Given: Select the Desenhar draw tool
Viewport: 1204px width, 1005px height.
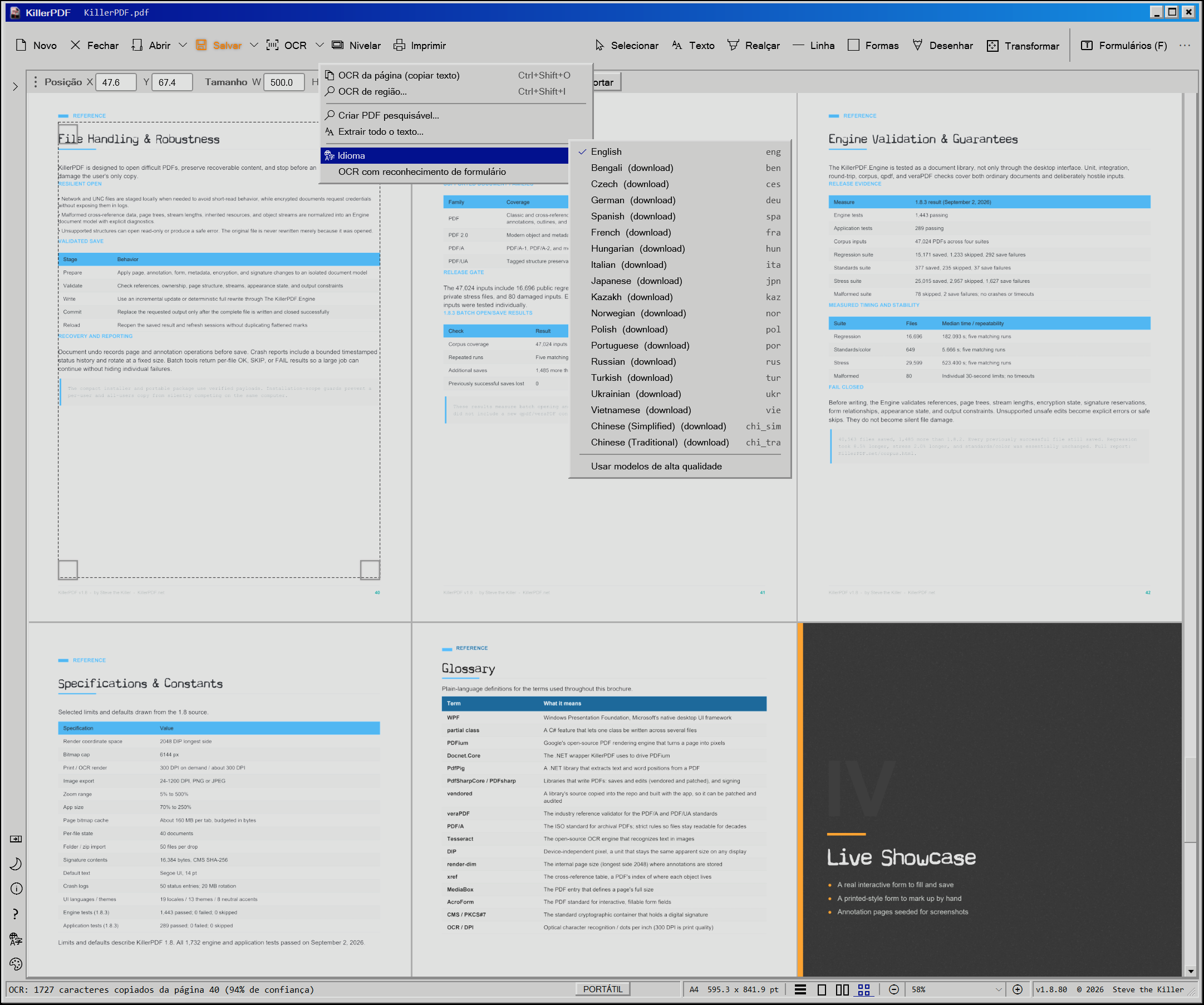Looking at the screenshot, I should click(x=942, y=45).
